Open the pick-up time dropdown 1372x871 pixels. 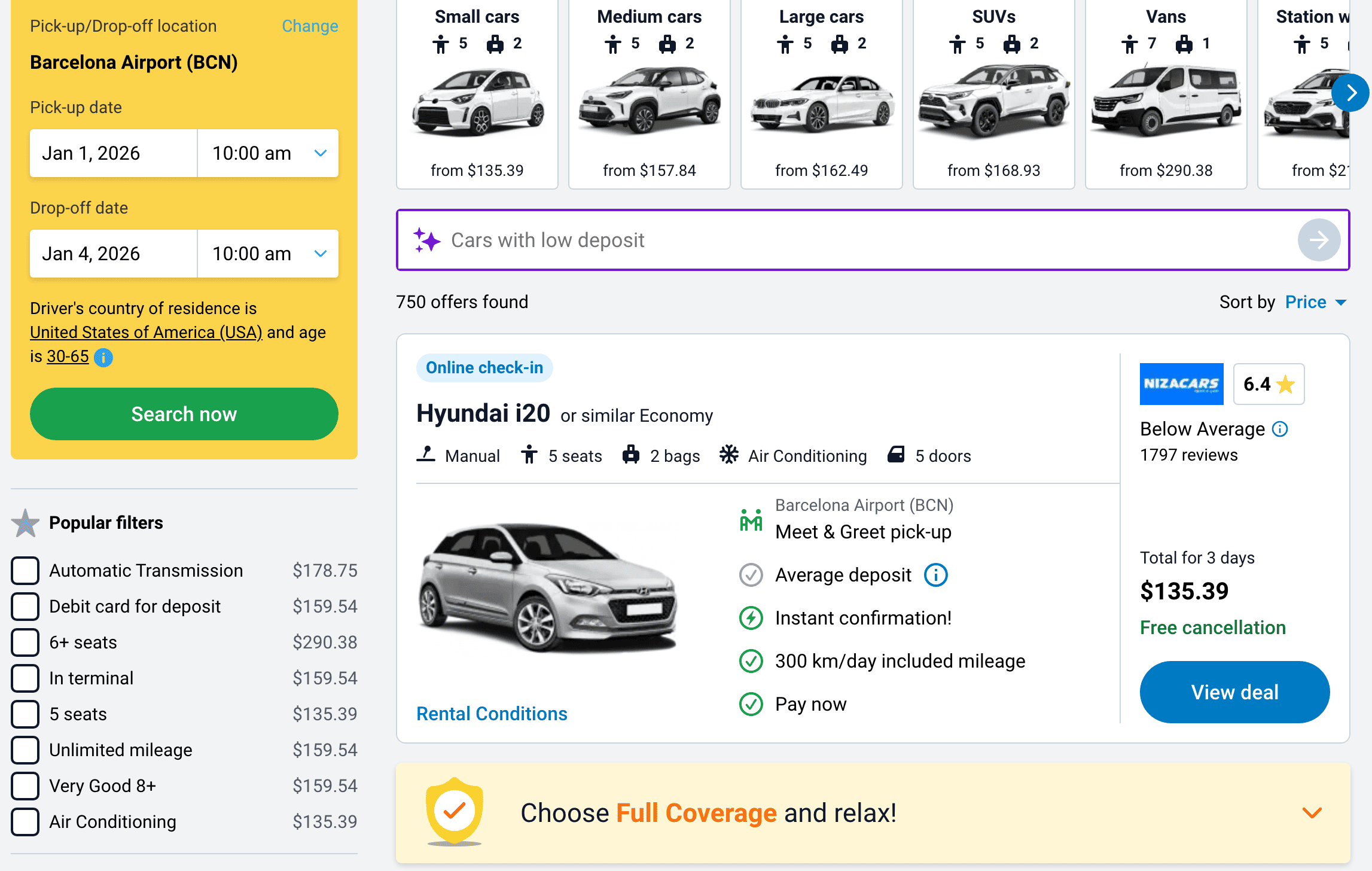[267, 153]
